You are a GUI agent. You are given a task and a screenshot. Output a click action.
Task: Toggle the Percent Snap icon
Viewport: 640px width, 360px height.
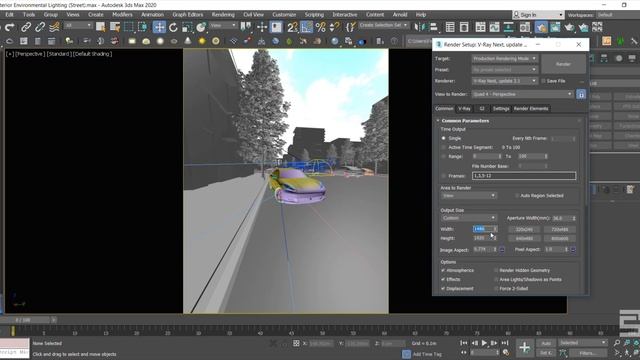321,27
